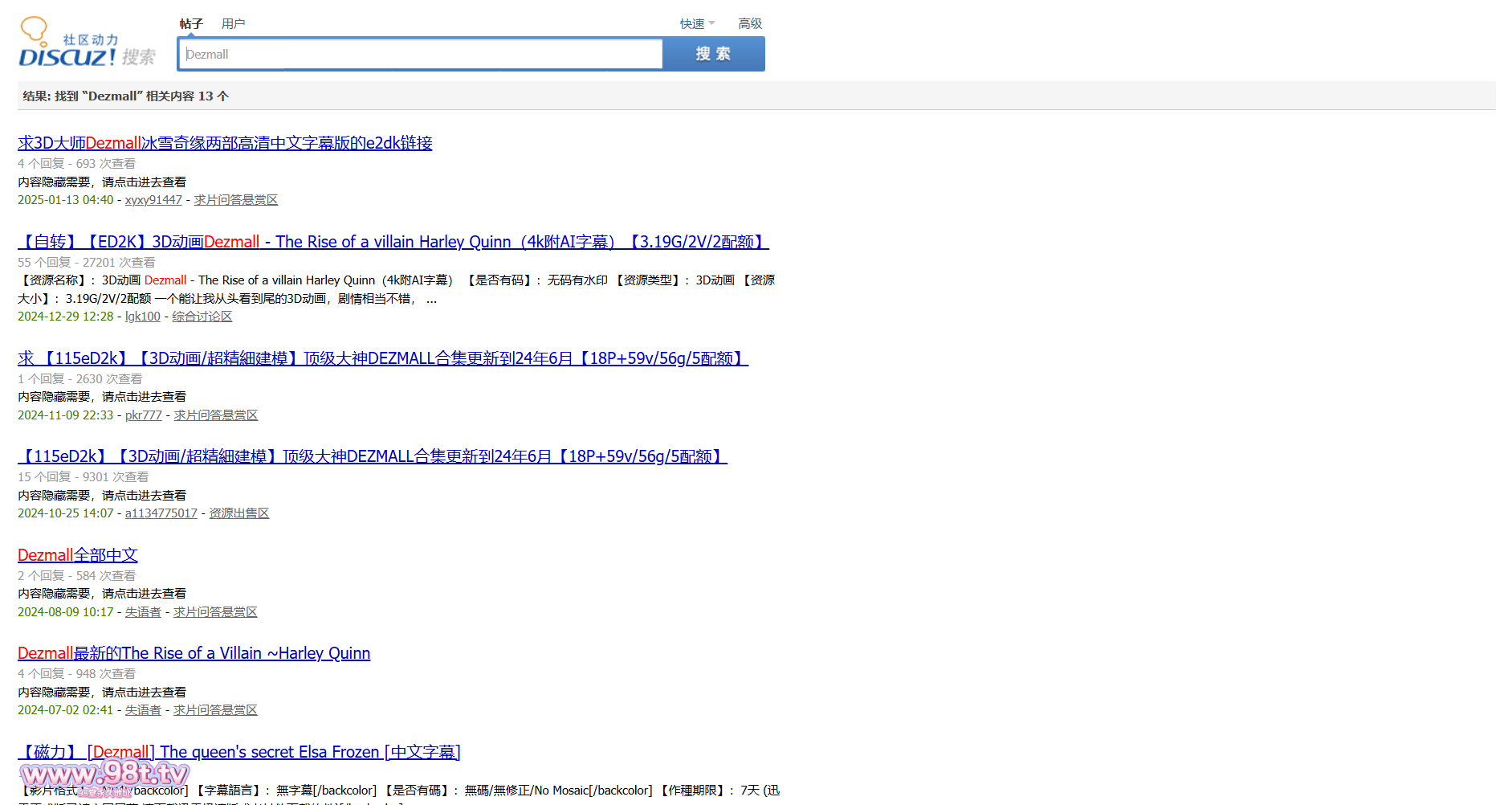The width and height of the screenshot is (1512, 805).
Task: Open the 求【115eD2k】DEZMALL合集 result
Action: click(383, 358)
